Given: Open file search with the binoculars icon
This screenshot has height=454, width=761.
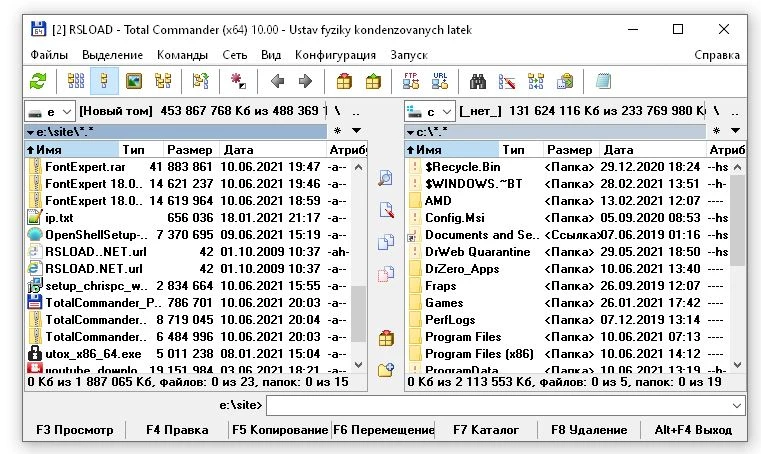Looking at the screenshot, I should pos(478,81).
